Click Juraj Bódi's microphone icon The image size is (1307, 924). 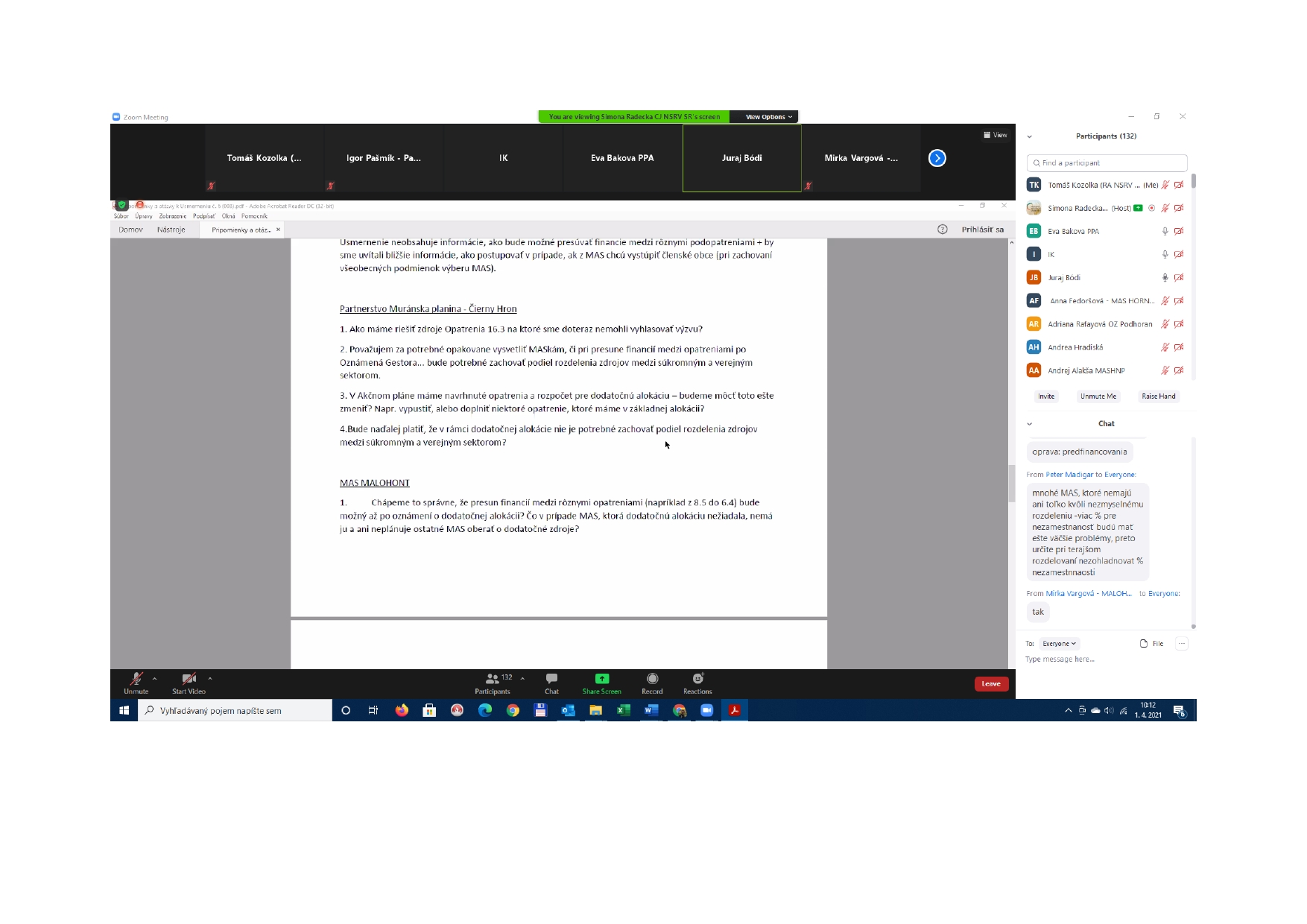[1165, 277]
